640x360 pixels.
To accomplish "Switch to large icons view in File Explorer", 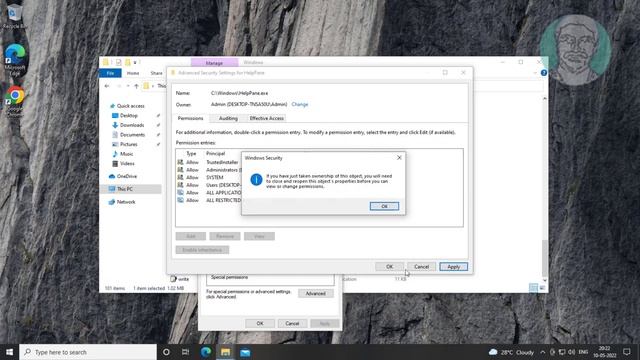I will [x=542, y=288].
